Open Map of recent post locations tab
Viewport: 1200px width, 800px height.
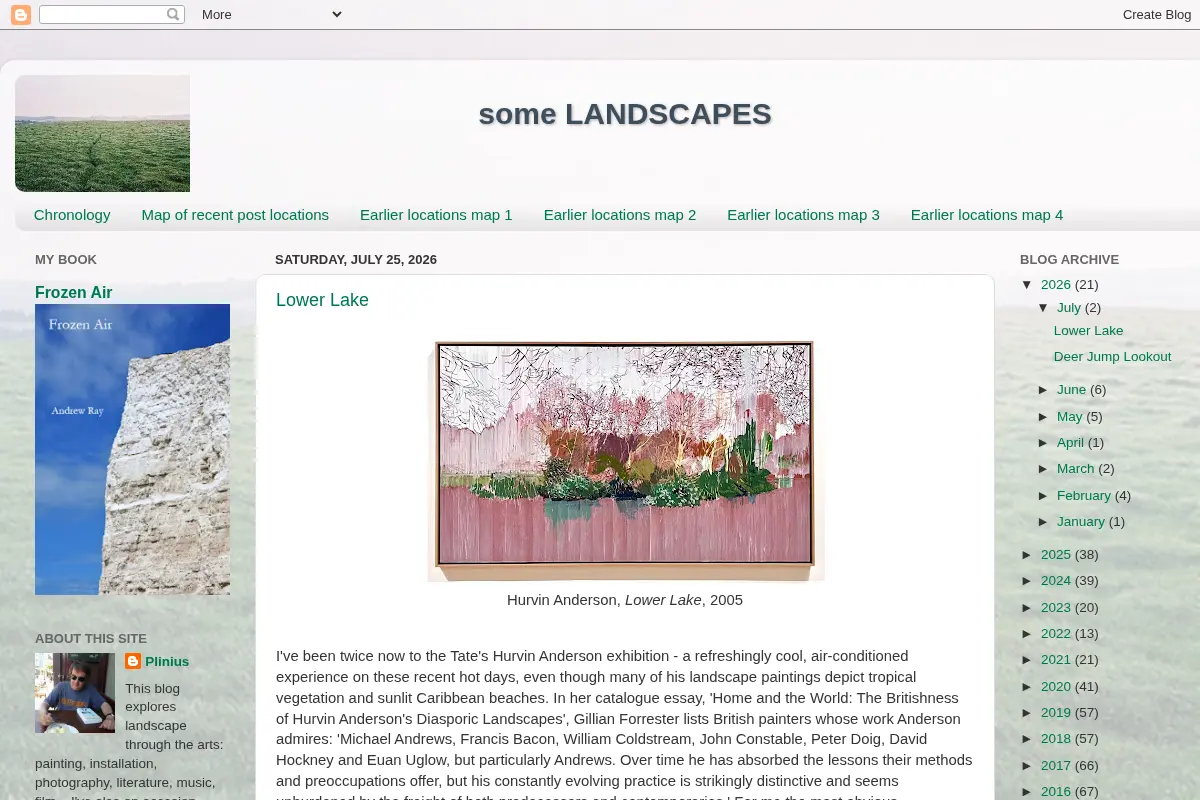point(235,215)
